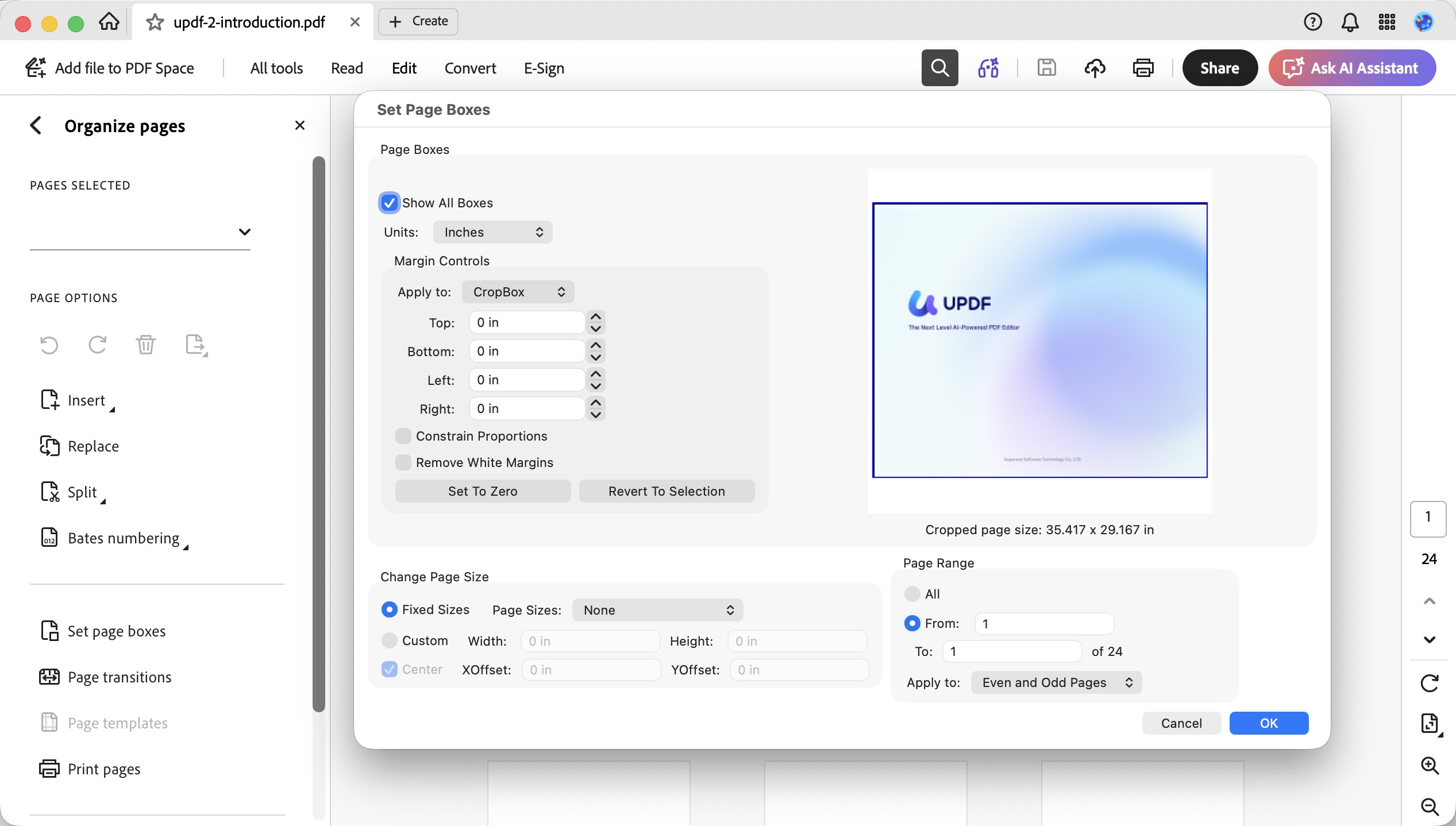Choose Replace pages
Image resolution: width=1456 pixels, height=826 pixels.
click(79, 446)
